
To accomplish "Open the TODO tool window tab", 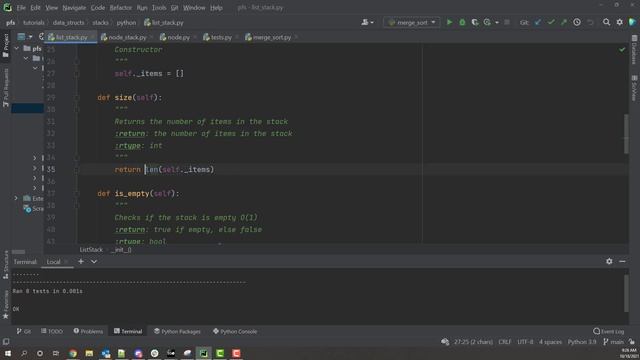I will pyautogui.click(x=52, y=331).
